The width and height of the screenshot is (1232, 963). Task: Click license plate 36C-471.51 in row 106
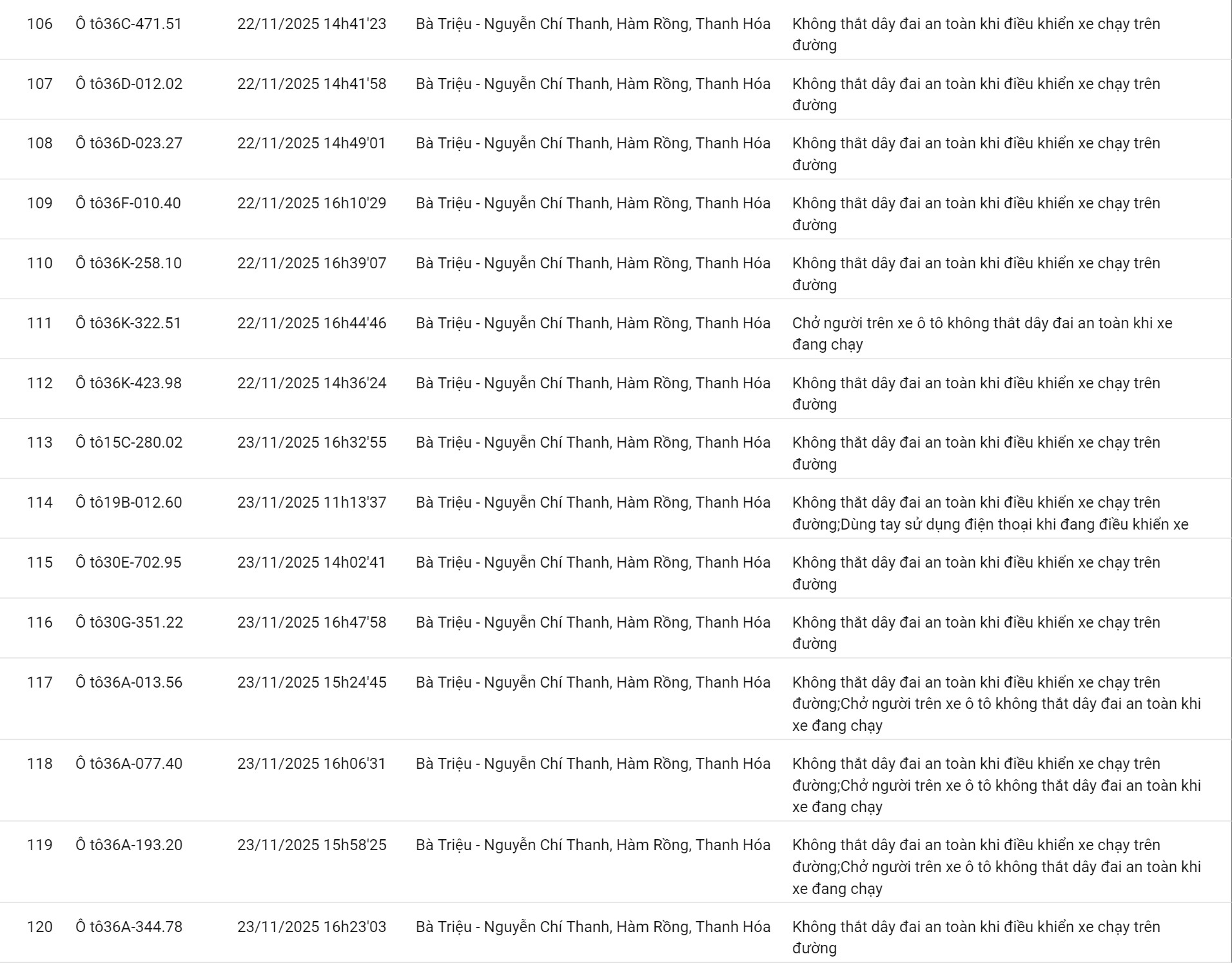click(129, 25)
